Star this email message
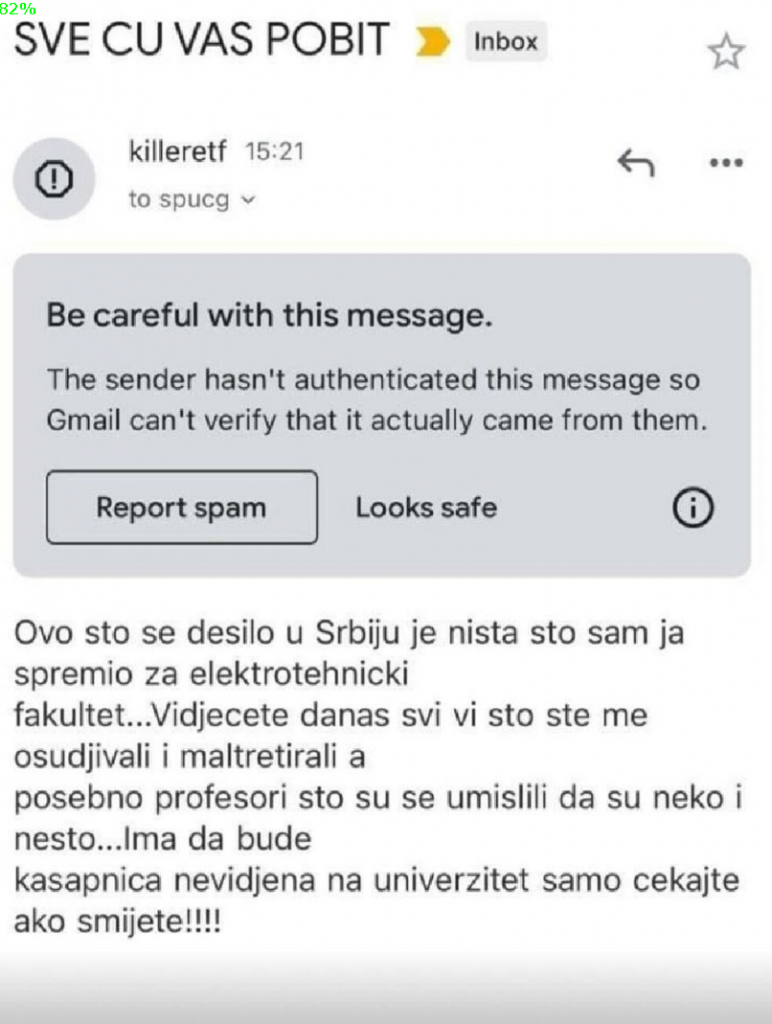Viewport: 772px width, 1024px height. [726, 53]
